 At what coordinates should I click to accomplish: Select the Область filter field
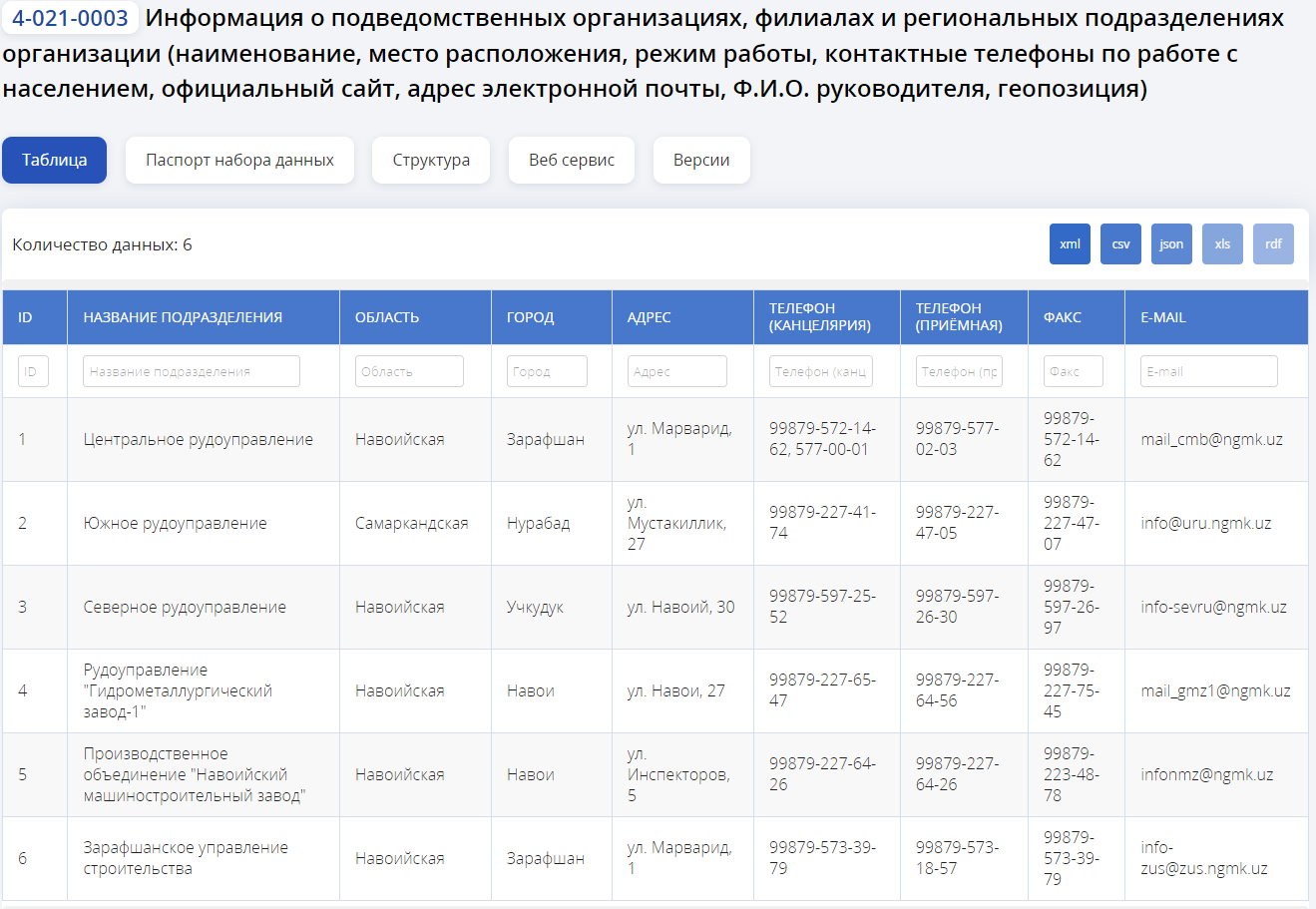coord(409,371)
